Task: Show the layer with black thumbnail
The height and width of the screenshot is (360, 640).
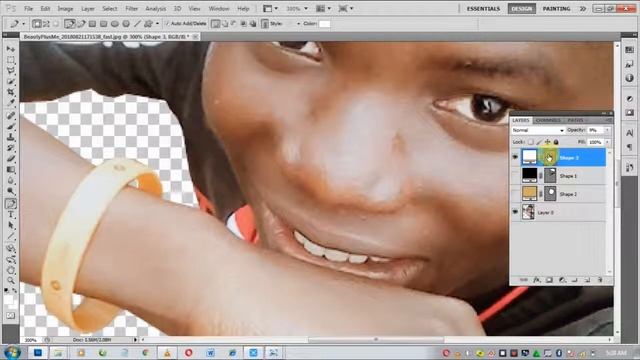Action: (x=515, y=176)
